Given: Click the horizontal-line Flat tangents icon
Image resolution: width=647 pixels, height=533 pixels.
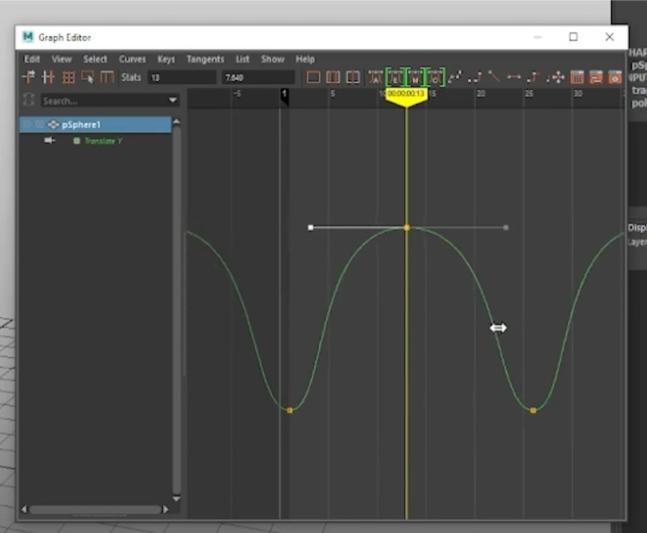Looking at the screenshot, I should tap(514, 77).
